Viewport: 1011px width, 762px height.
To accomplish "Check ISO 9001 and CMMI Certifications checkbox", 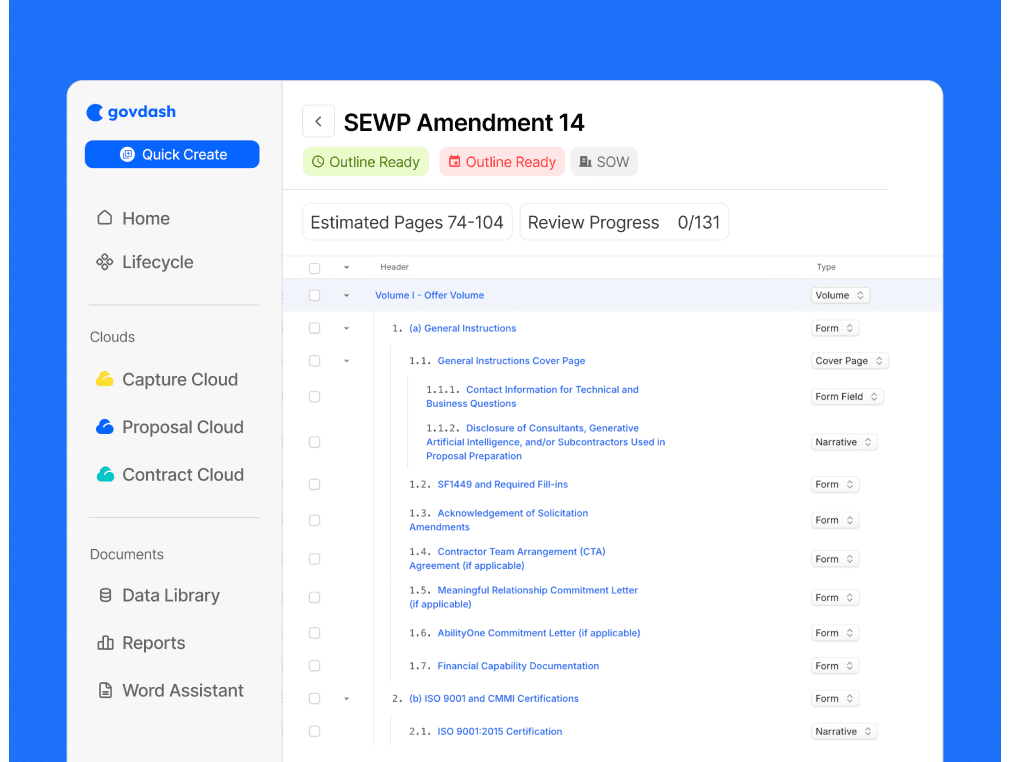I will (315, 698).
